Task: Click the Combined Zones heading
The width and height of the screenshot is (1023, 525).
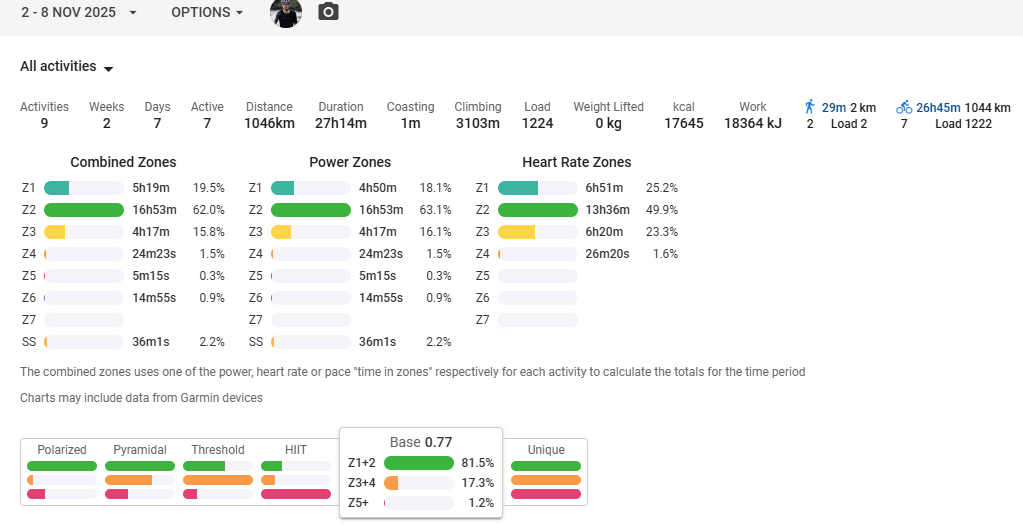Action: pos(123,162)
